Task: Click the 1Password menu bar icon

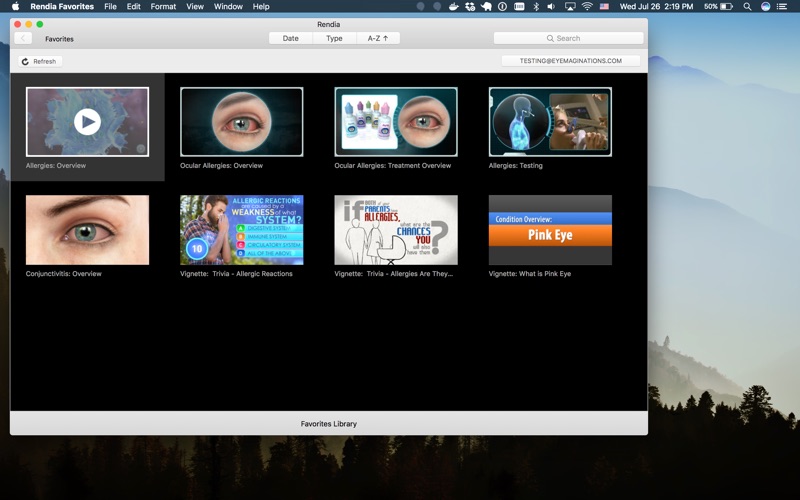Action: click(503, 7)
